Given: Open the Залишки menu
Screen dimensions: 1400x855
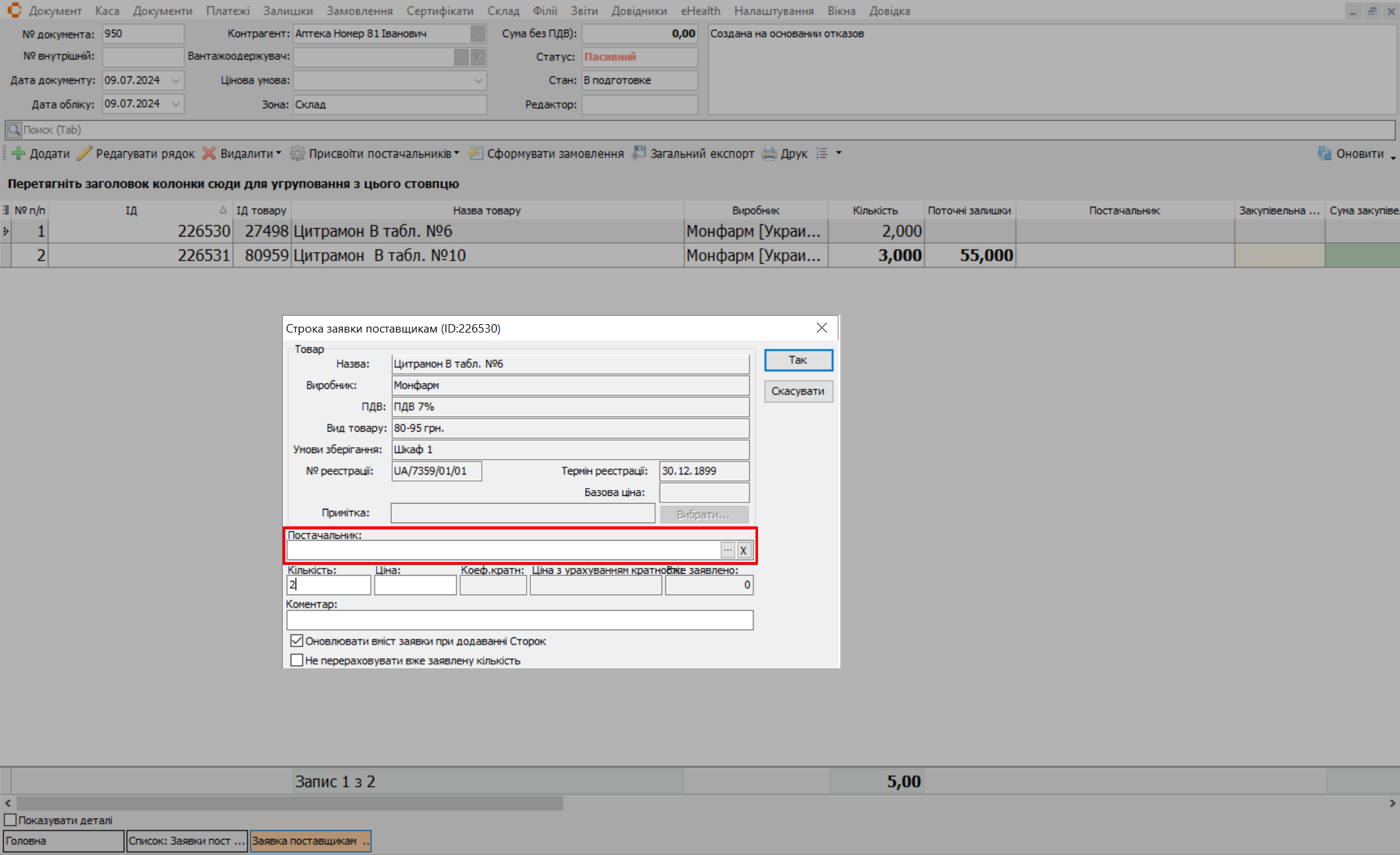Looking at the screenshot, I should (x=288, y=11).
